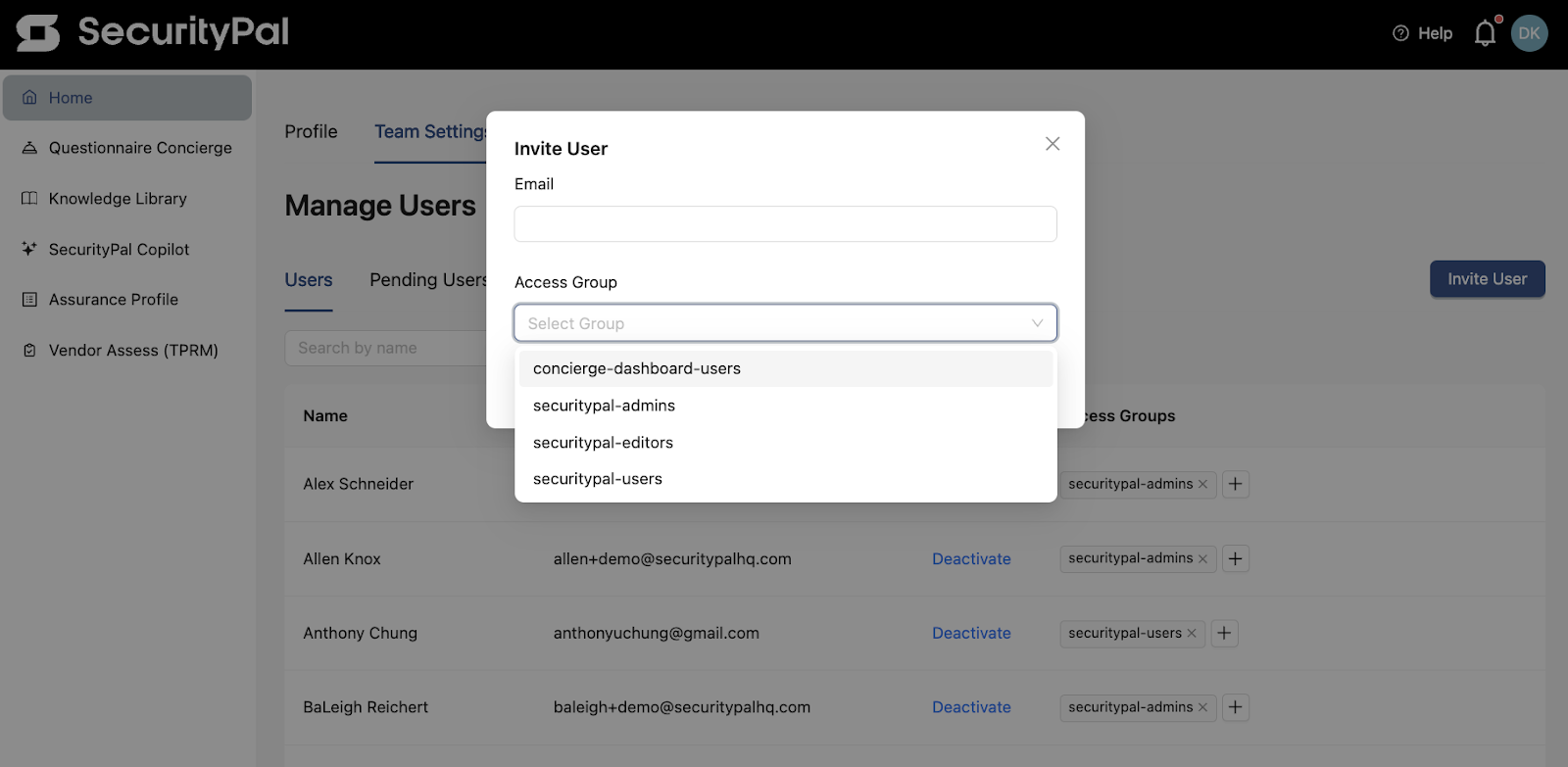The image size is (1568, 767).
Task: Open notifications bell icon
Action: pyautogui.click(x=1486, y=33)
